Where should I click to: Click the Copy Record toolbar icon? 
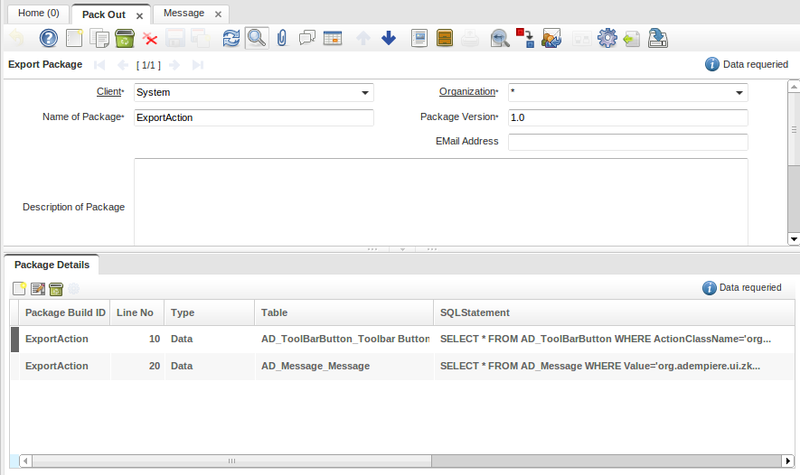coord(99,38)
